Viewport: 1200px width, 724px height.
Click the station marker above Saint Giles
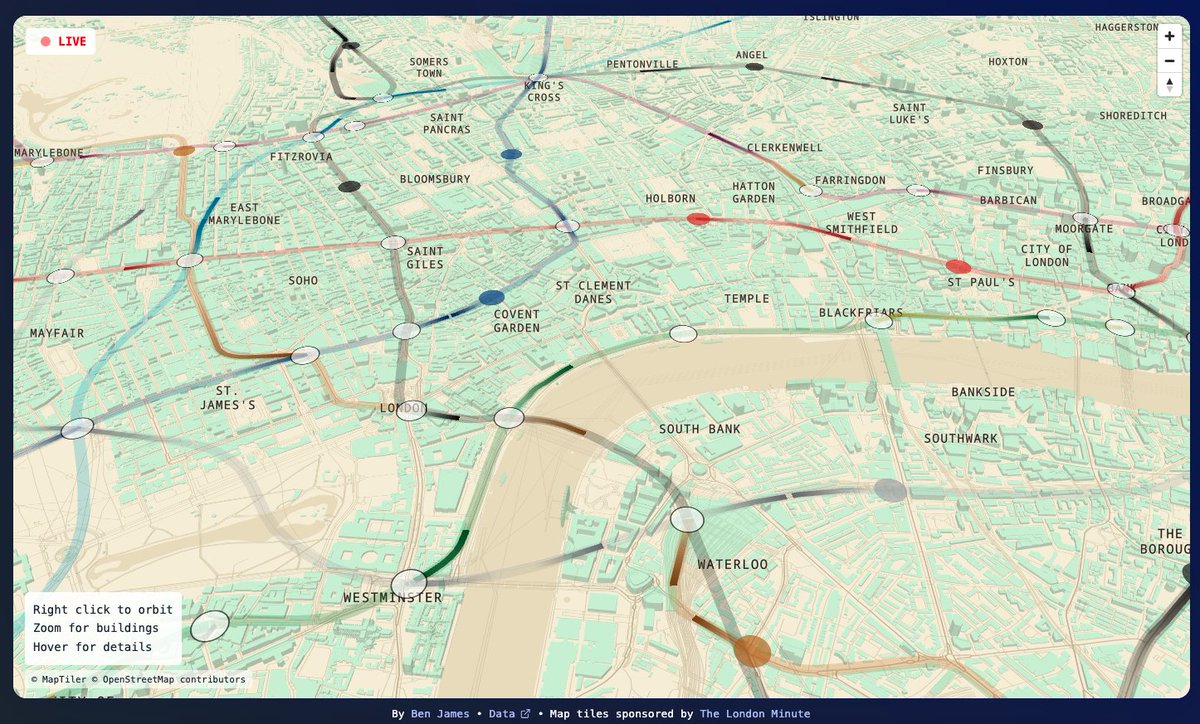pyautogui.click(x=393, y=243)
